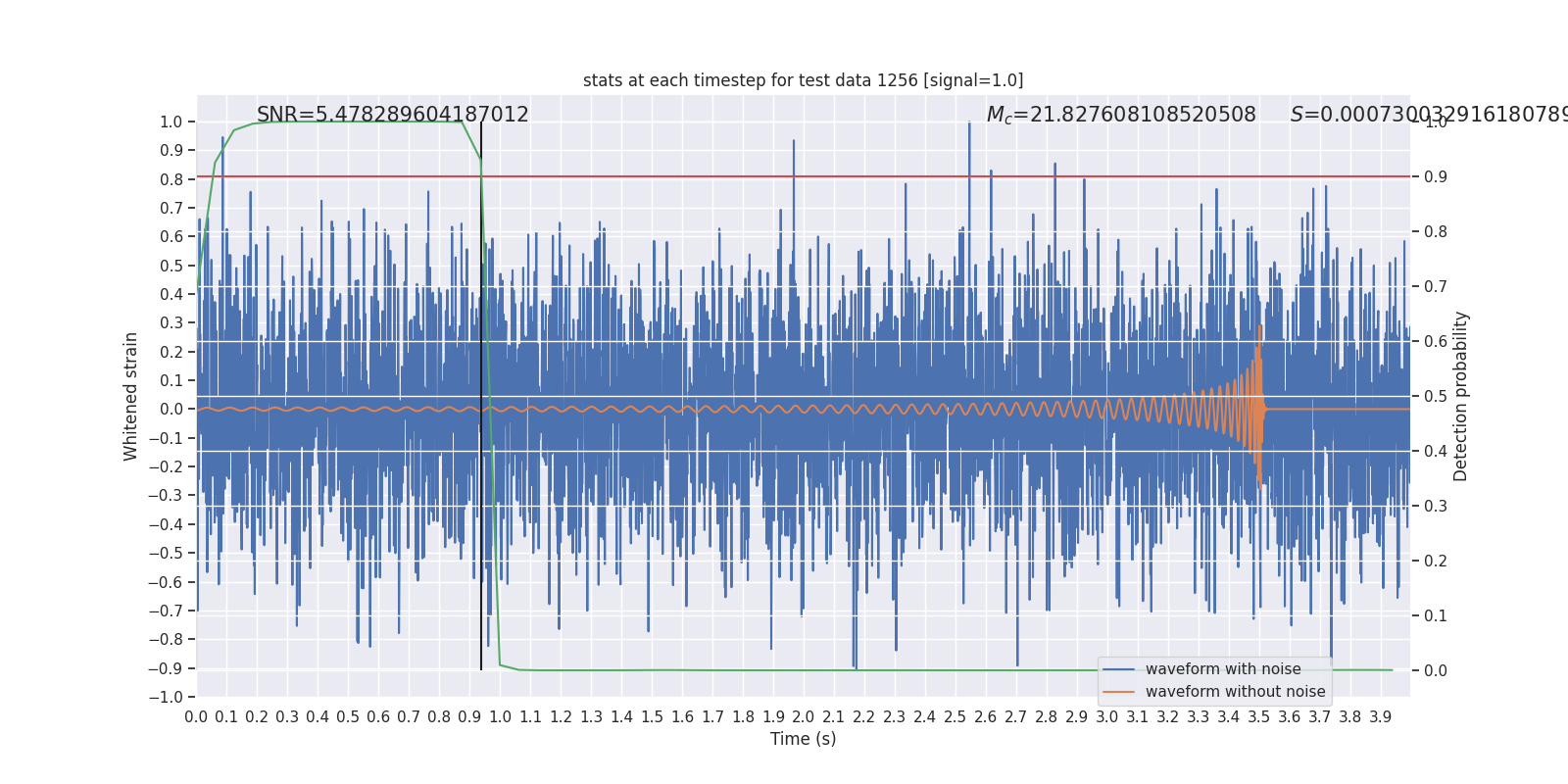Screen dimensions: 1568x784
Task: Click Whitened strain tick label 1.0
Action: pyautogui.click(x=171, y=122)
